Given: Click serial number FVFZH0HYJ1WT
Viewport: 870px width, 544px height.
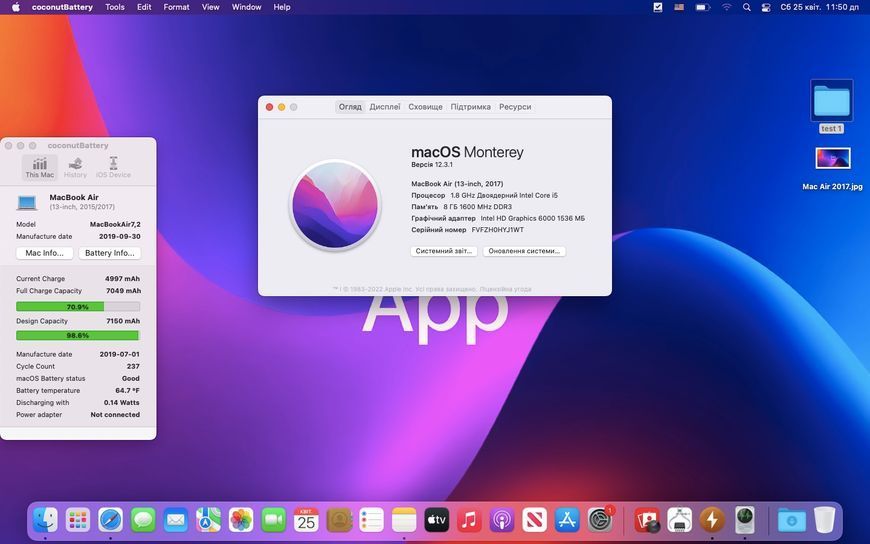Looking at the screenshot, I should [498, 230].
